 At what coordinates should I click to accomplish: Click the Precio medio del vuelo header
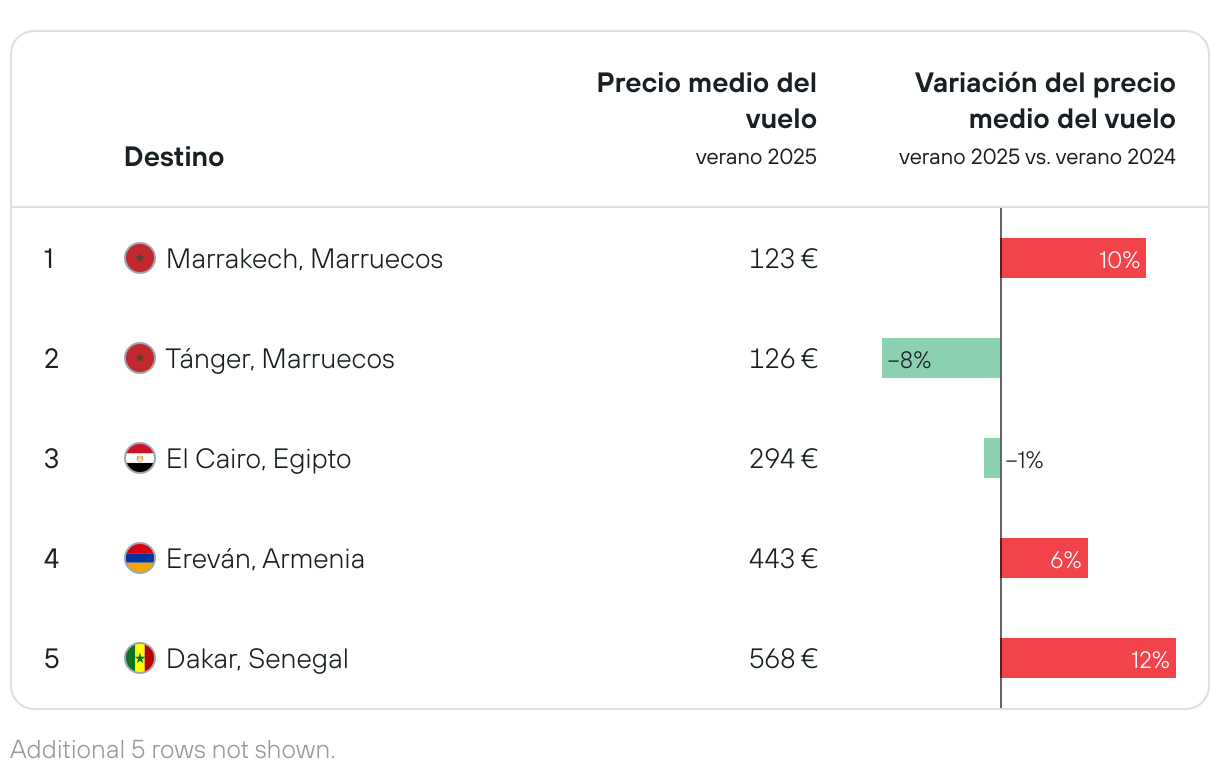707,101
